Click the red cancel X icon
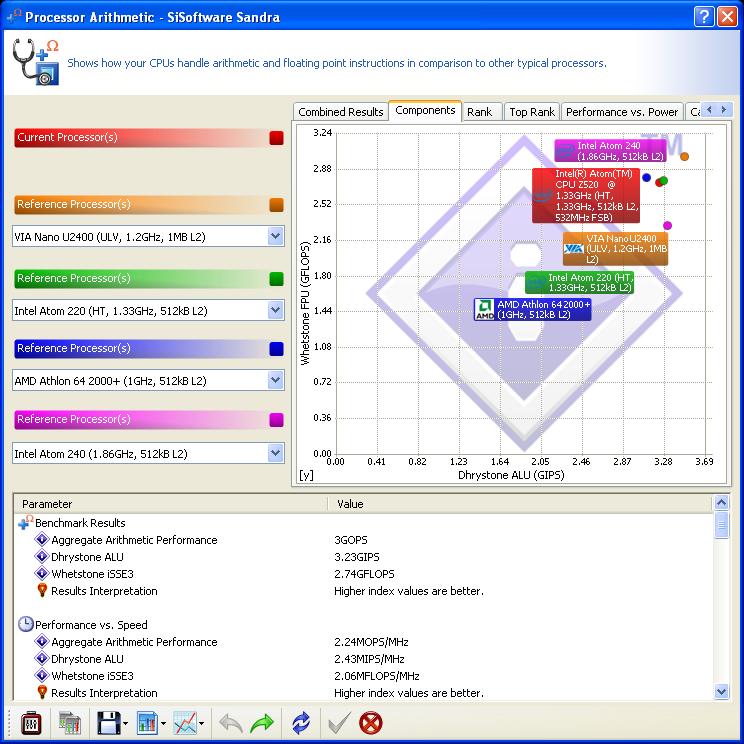 point(371,723)
